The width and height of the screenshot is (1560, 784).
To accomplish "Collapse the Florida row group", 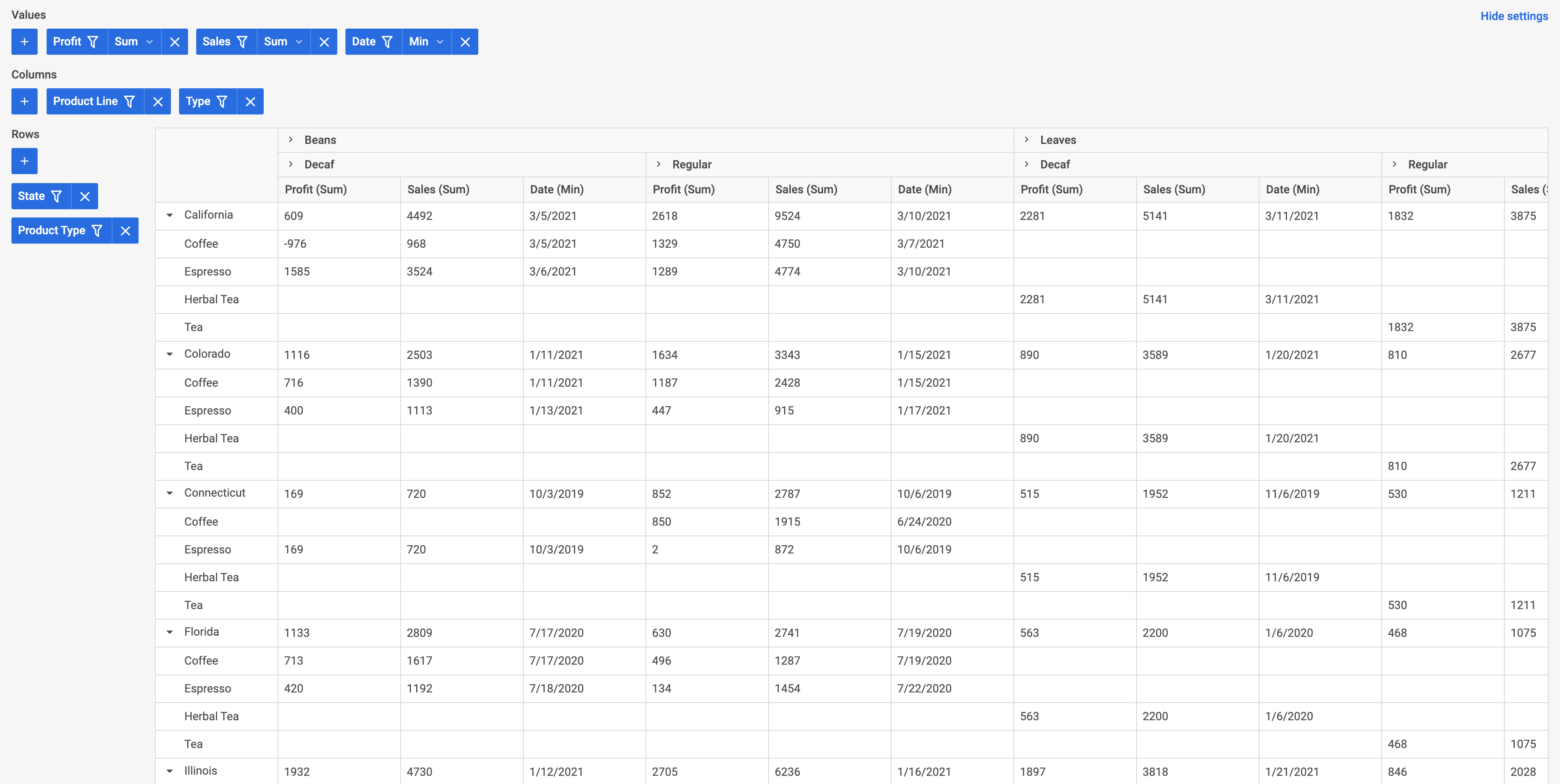I will pos(170,632).
